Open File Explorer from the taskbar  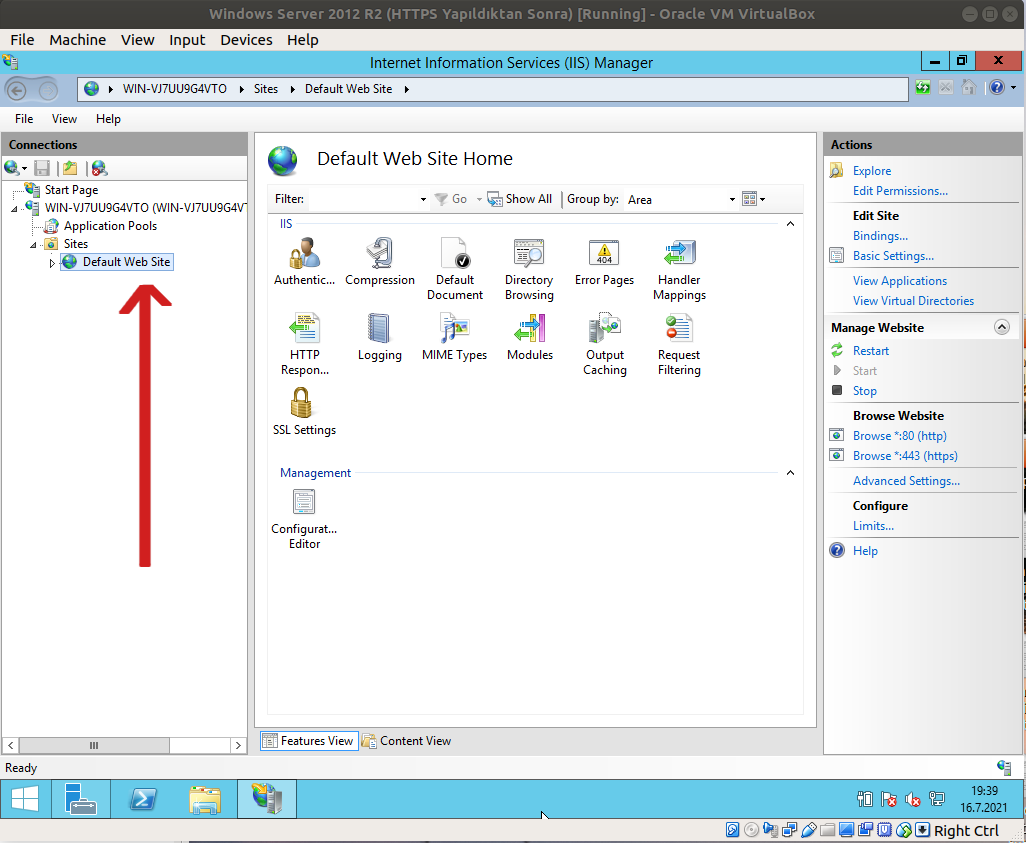[x=205, y=799]
